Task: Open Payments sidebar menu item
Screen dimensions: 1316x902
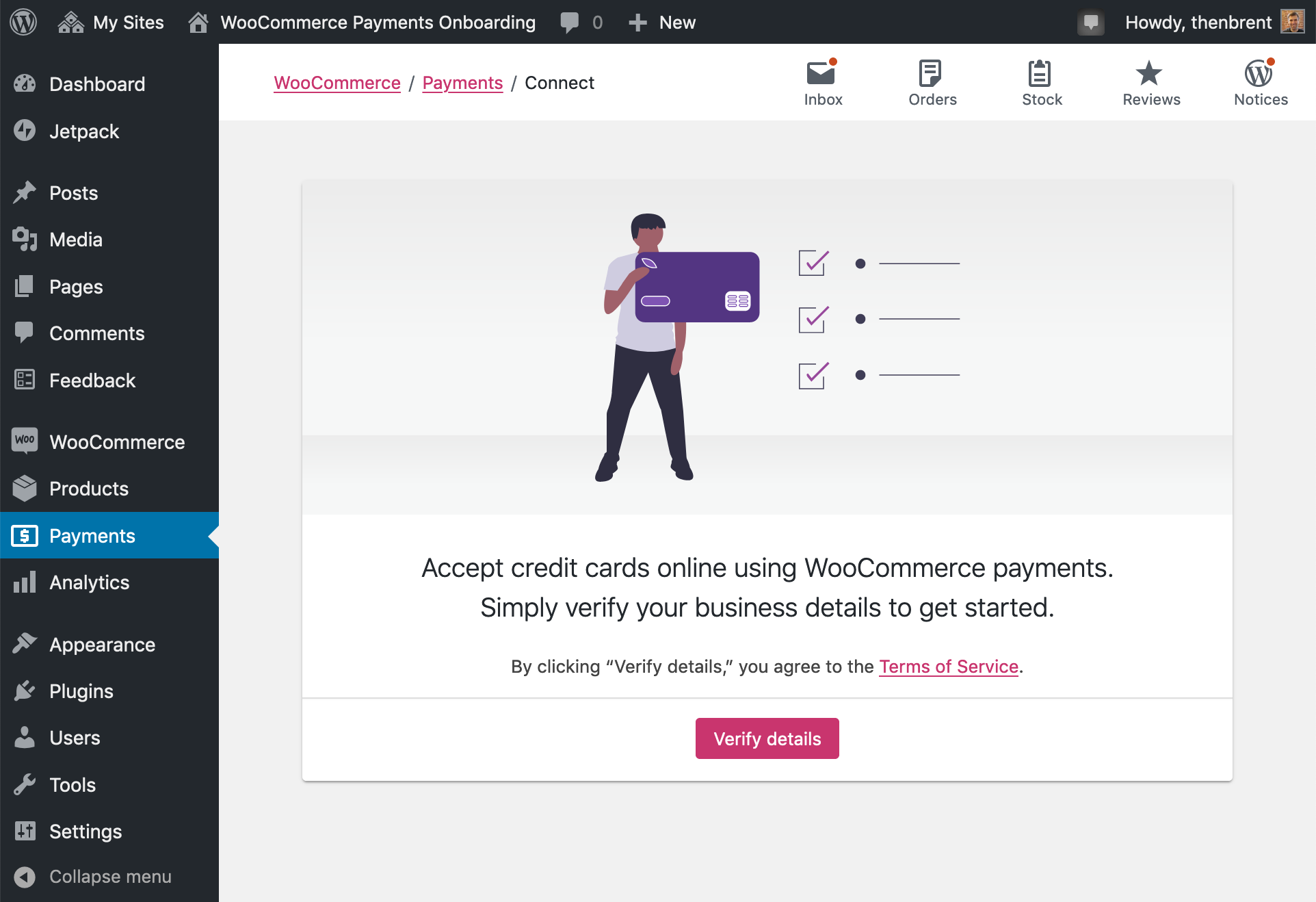Action: tap(93, 535)
